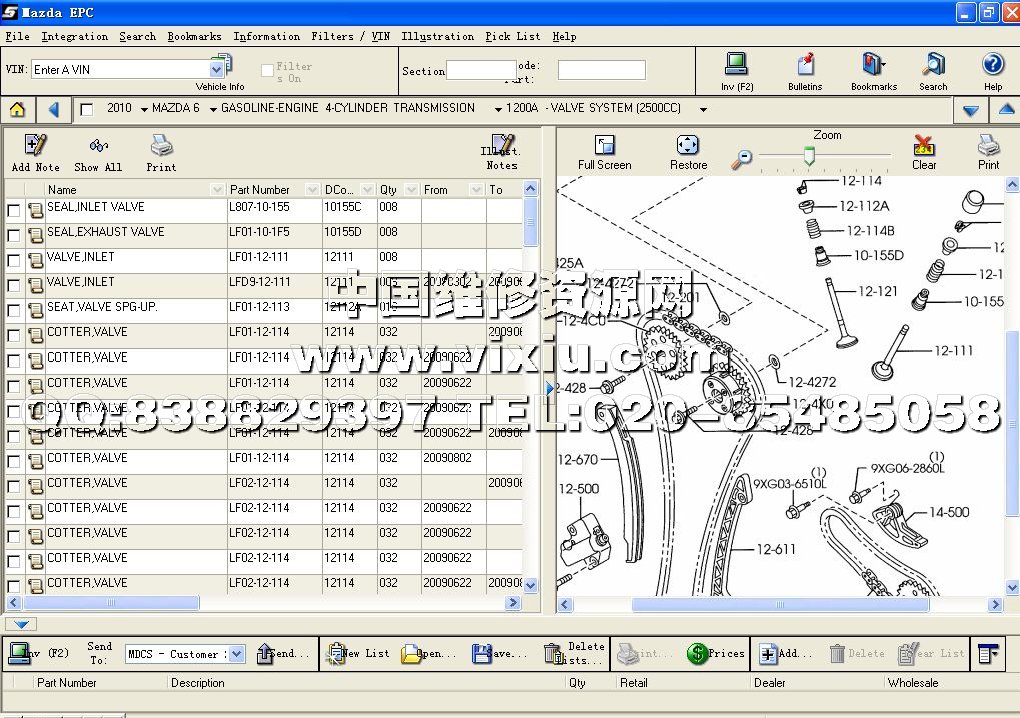The image size is (1020, 718).
Task: Open the Bookmarks book icon
Action: pos(873,66)
